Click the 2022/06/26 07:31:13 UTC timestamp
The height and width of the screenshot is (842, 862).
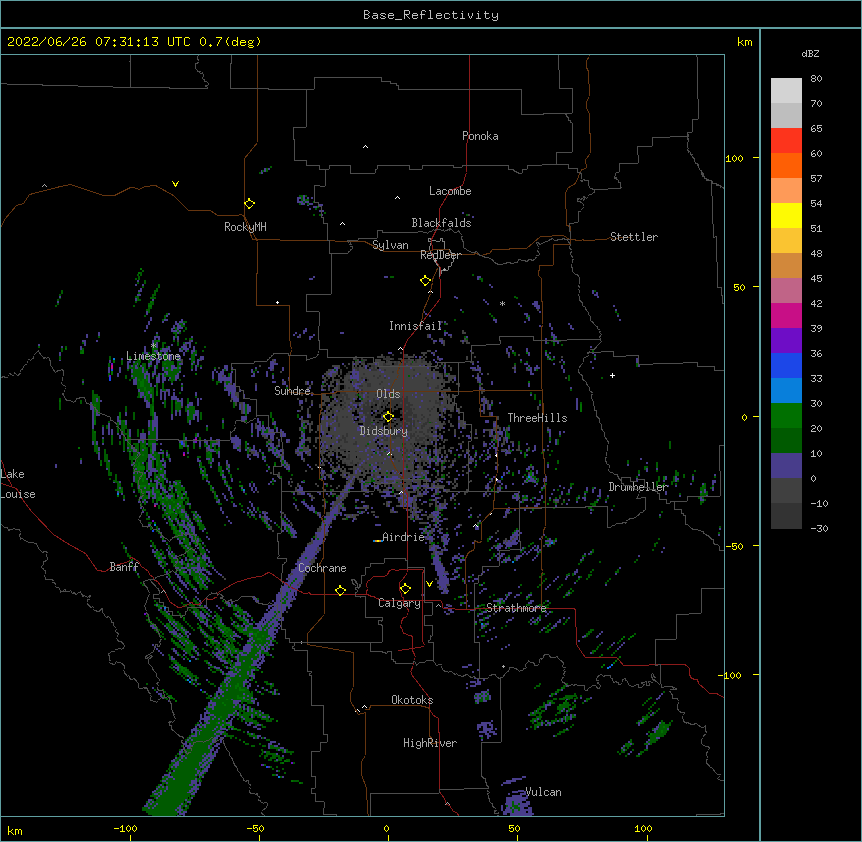pyautogui.click(x=99, y=42)
